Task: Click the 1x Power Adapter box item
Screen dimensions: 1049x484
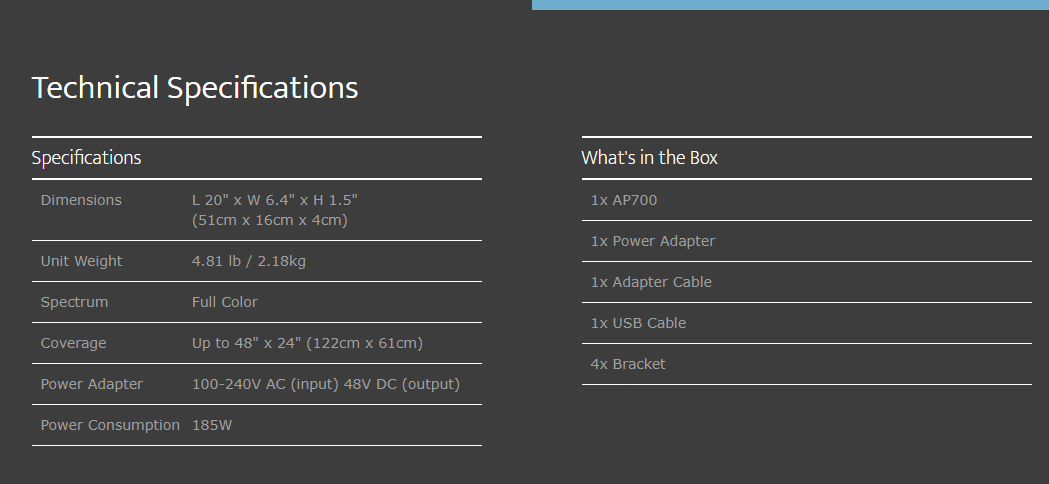Action: click(x=653, y=241)
